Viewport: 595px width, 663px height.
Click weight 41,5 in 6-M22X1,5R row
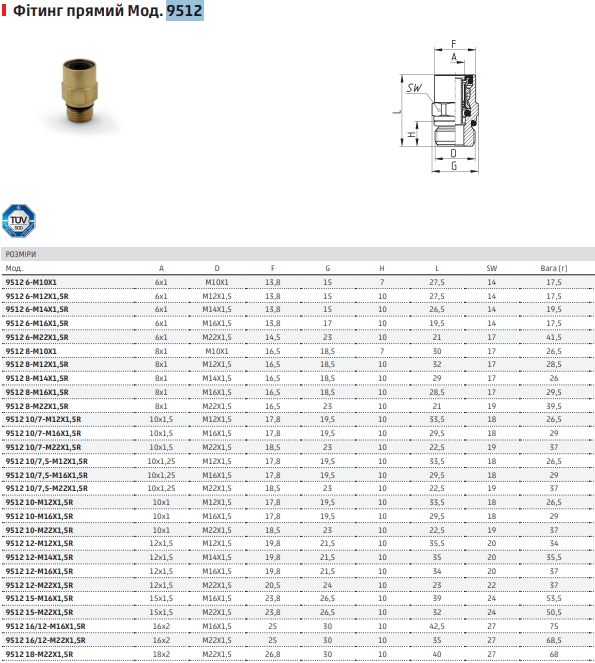click(x=554, y=337)
